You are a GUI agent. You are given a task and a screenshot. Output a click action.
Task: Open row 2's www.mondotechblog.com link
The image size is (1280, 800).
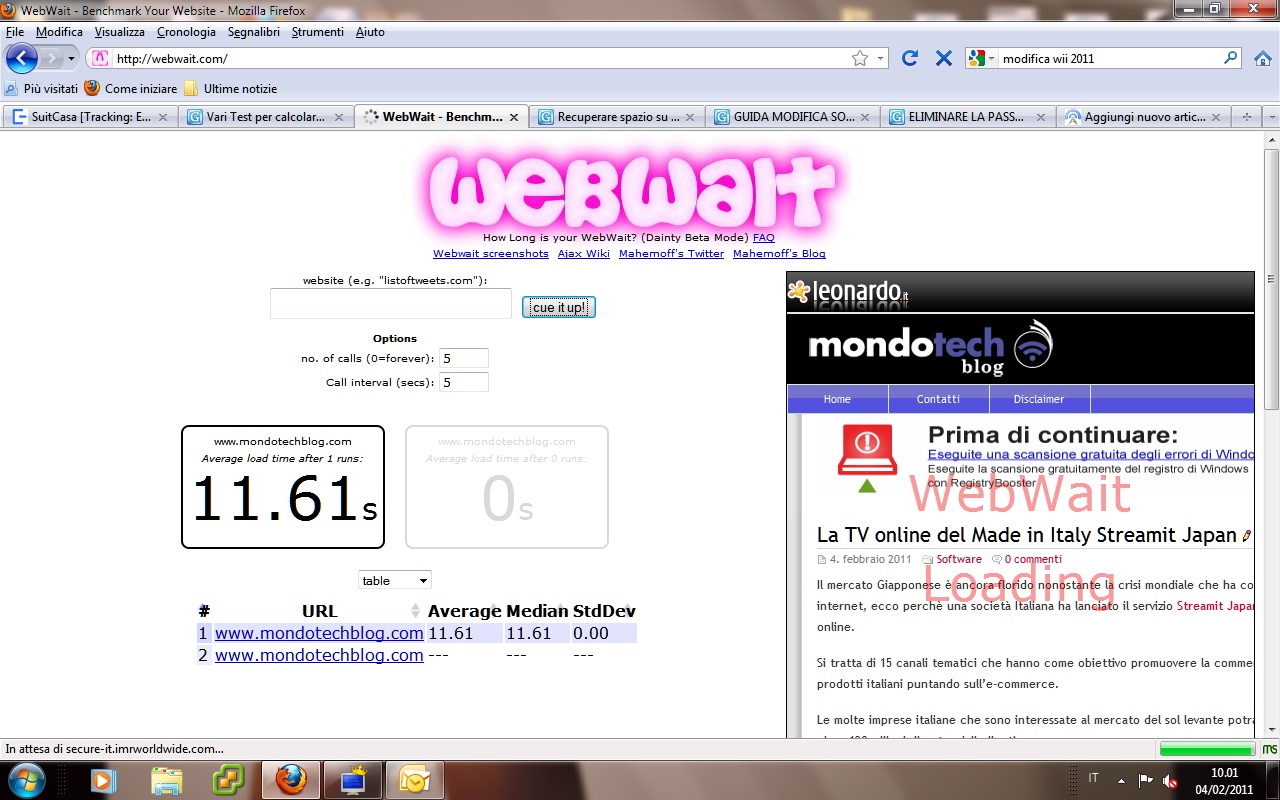[319, 655]
